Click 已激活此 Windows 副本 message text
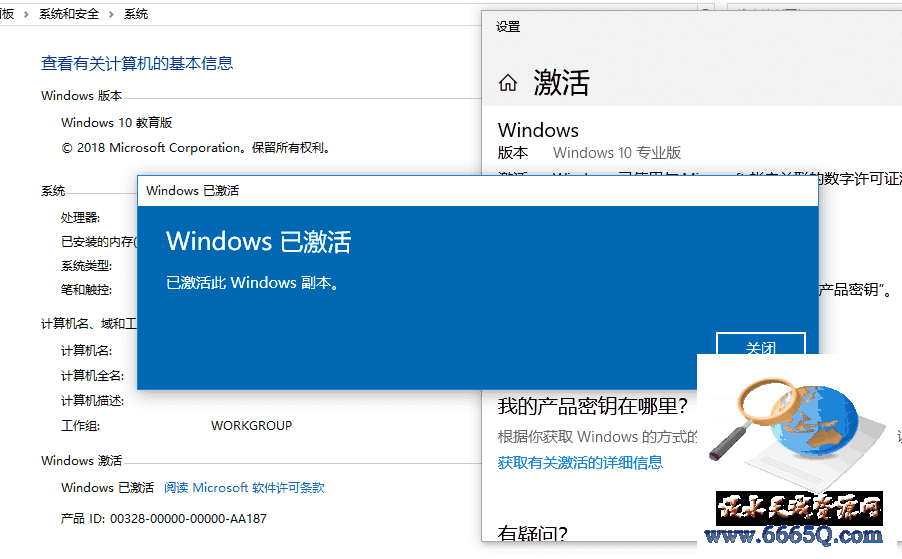 click(x=253, y=283)
